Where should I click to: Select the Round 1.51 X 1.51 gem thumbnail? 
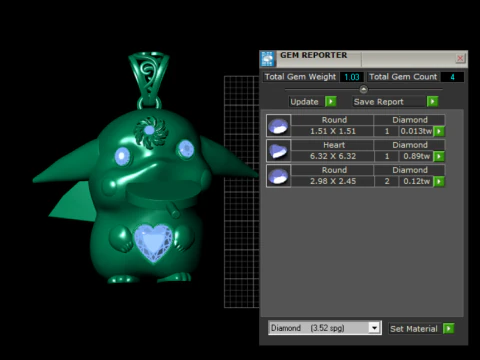(278, 126)
